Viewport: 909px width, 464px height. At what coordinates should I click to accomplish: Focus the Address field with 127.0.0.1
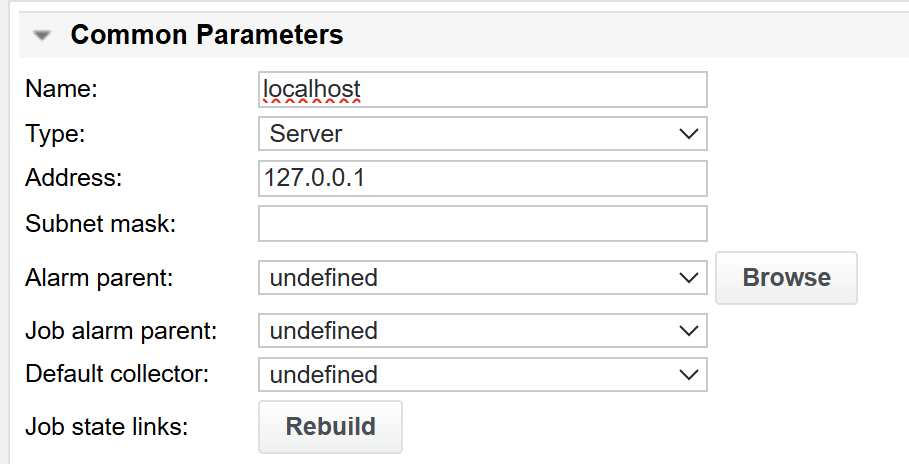pyautogui.click(x=482, y=178)
